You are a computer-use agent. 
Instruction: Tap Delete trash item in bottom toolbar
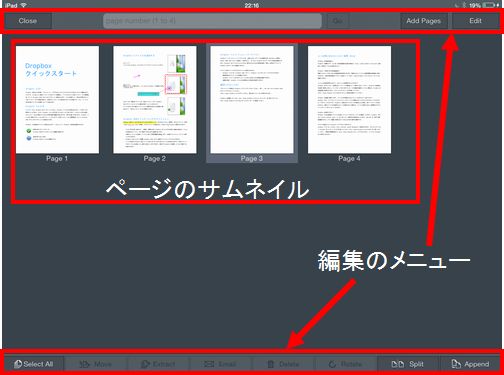283,364
